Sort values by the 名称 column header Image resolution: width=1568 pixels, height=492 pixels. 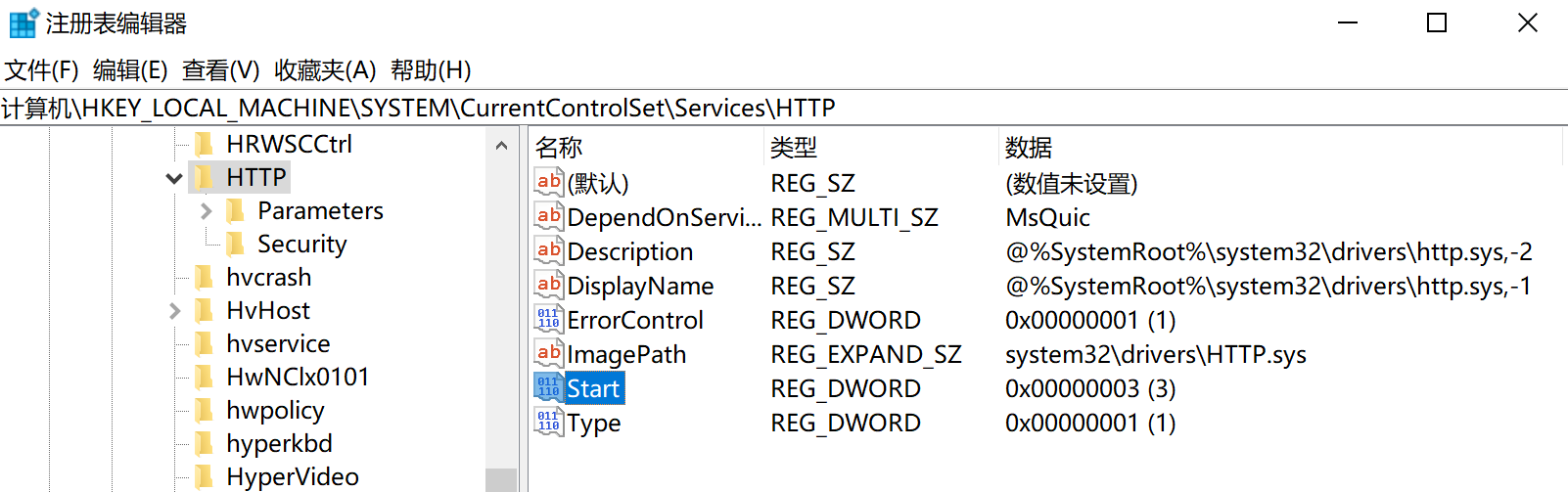[559, 148]
